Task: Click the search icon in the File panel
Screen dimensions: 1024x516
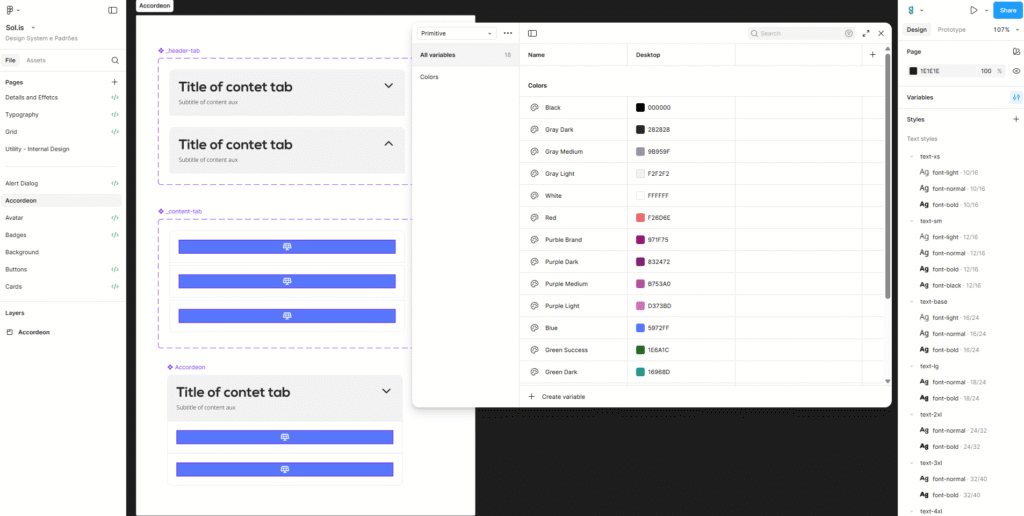Action: 115,60
